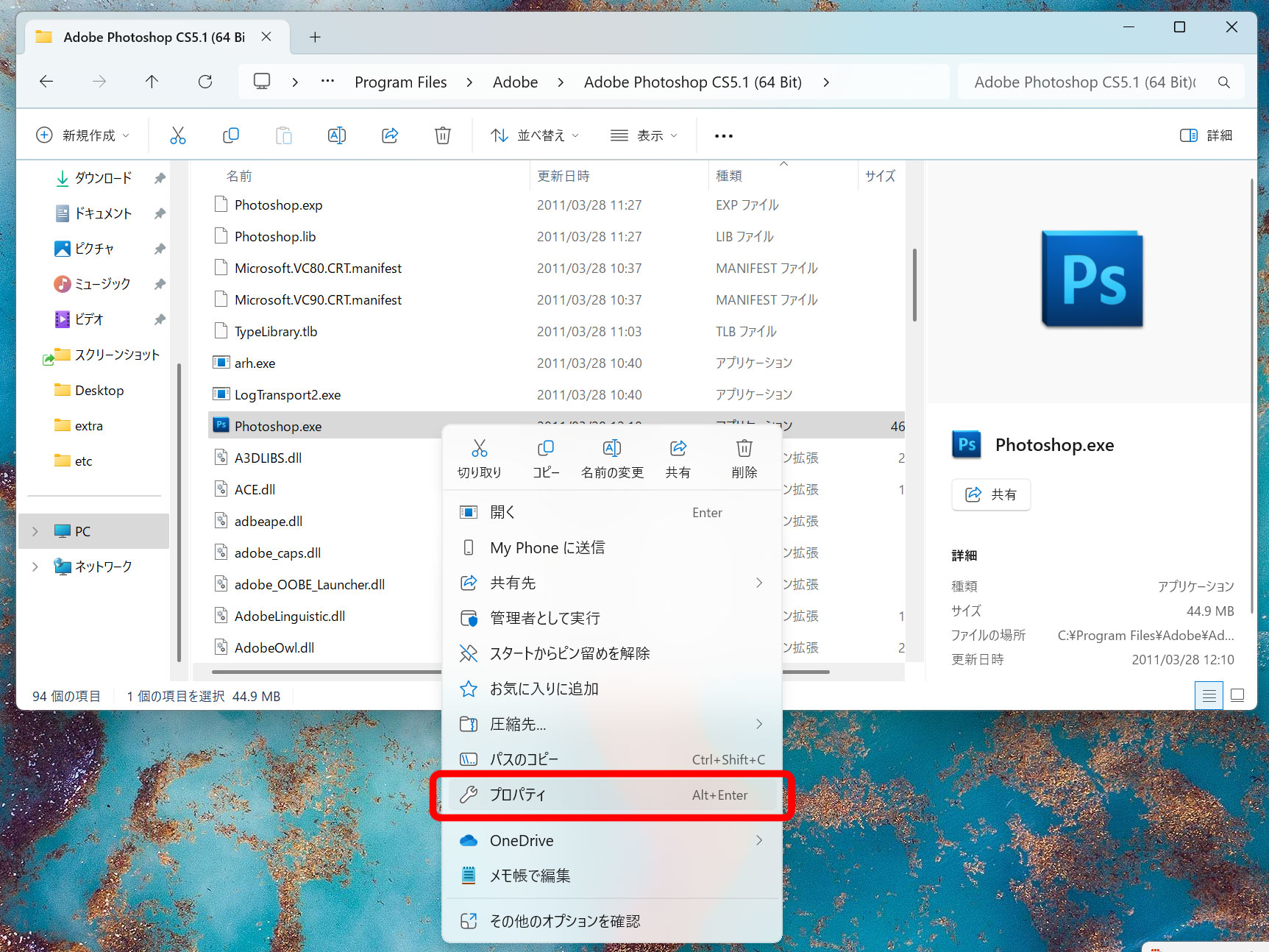This screenshot has height=952, width=1269.
Task: Click the breadcrumb overflow ellipsis
Action: point(328,82)
